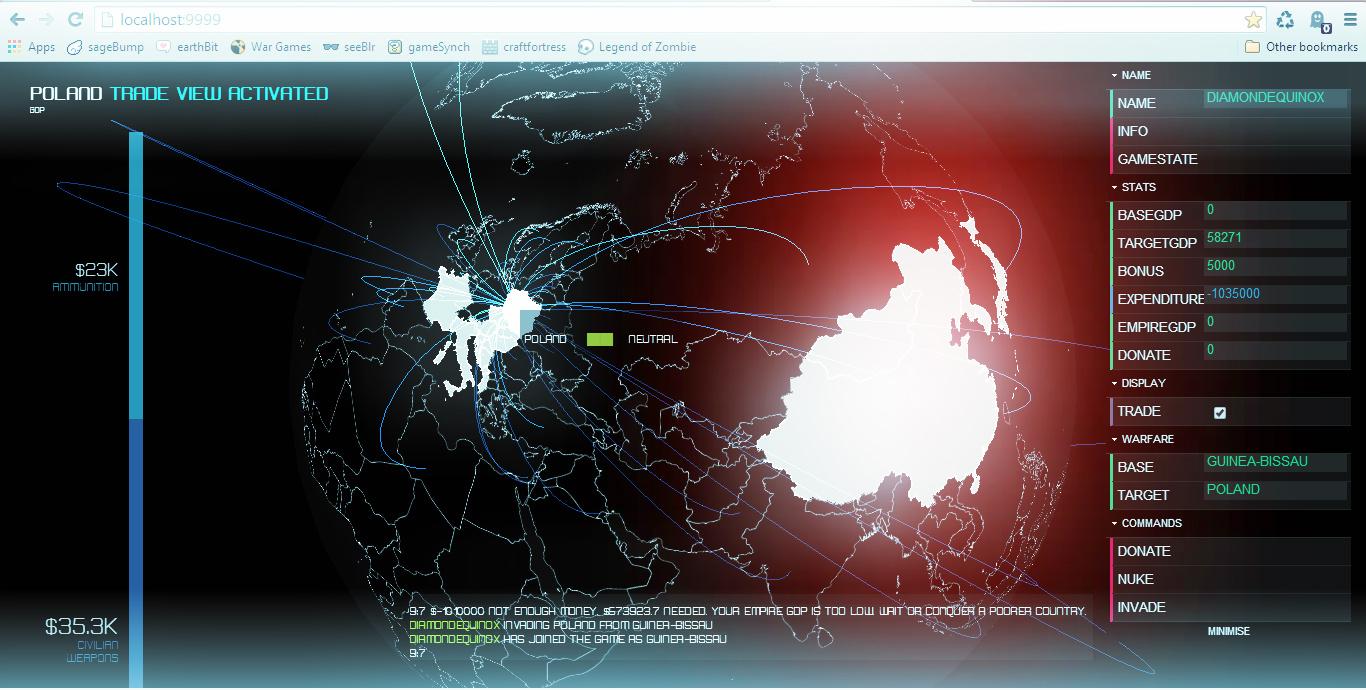1366x690 pixels.
Task: Collapse the NAME section
Action: pos(1131,75)
